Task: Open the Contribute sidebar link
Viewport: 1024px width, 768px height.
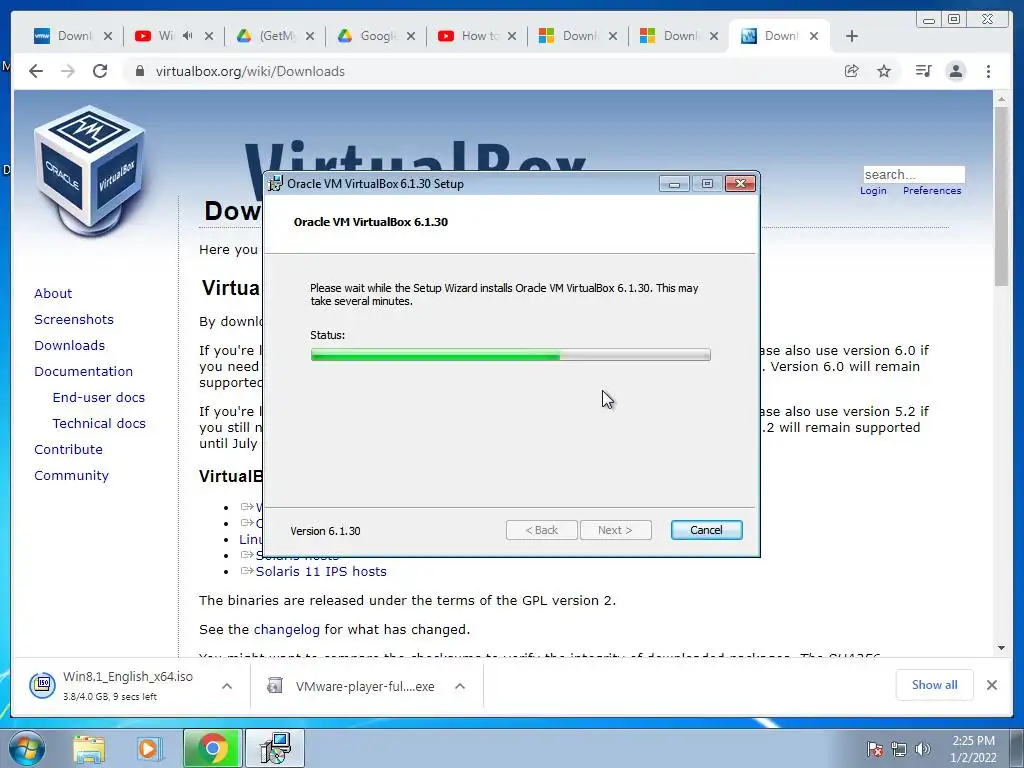Action: coord(68,449)
